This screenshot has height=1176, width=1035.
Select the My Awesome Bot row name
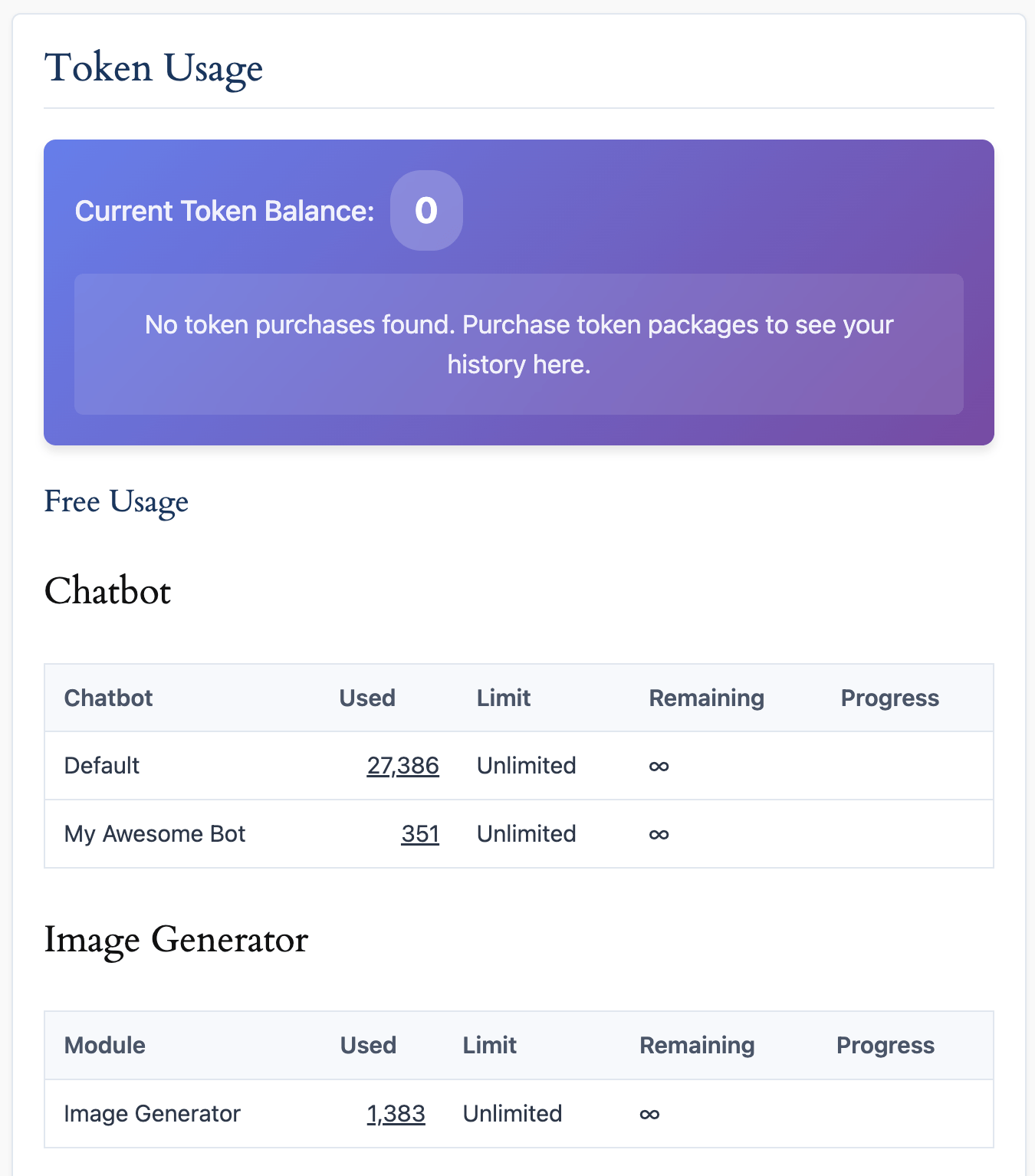(x=155, y=833)
